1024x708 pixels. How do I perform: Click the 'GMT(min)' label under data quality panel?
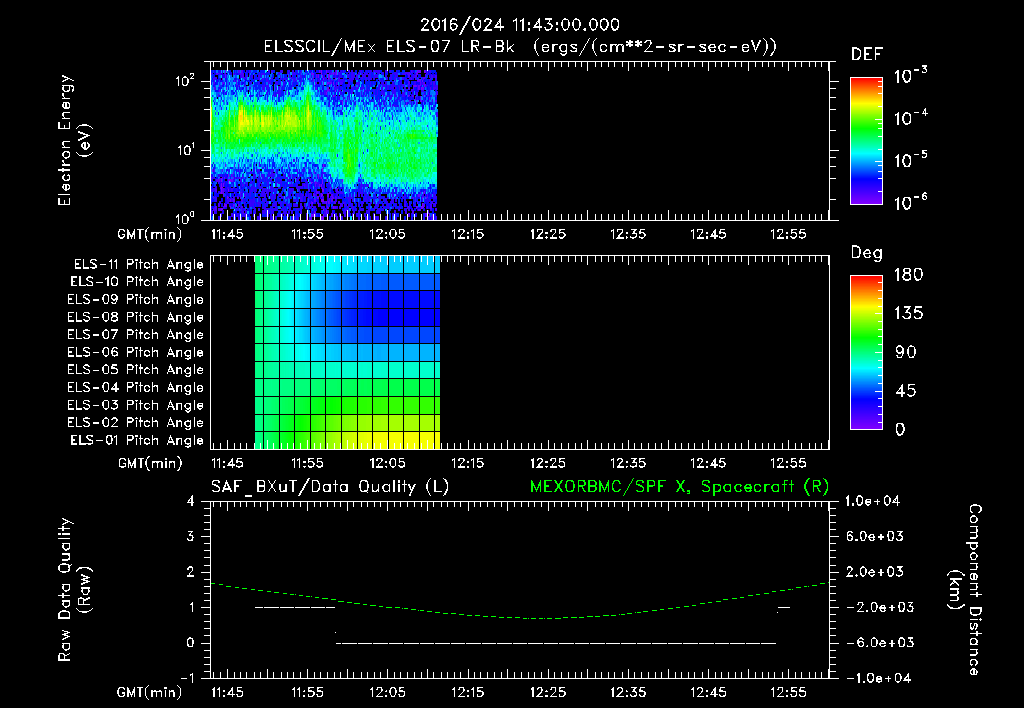click(x=150, y=692)
